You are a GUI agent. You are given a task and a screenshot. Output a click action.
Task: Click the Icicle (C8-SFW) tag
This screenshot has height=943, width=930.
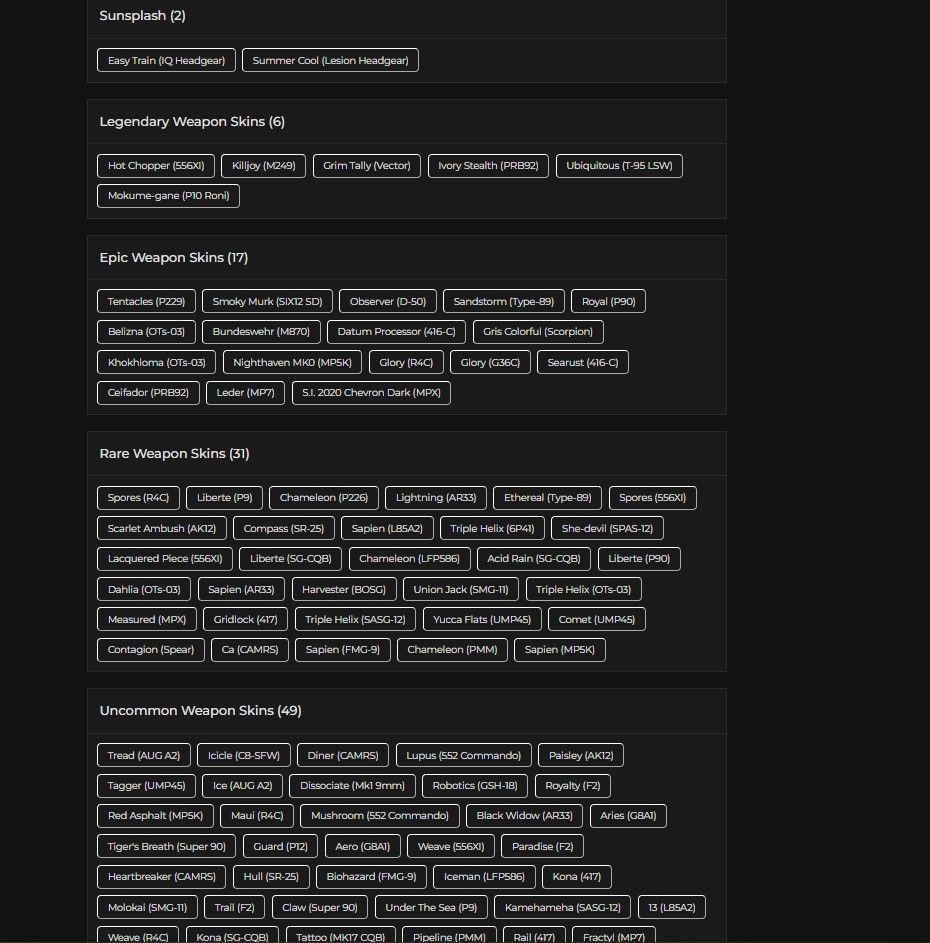(244, 755)
